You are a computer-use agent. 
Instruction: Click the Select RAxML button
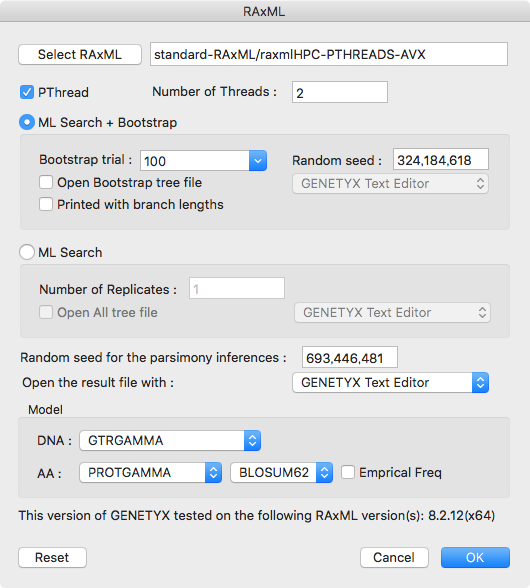coord(80,55)
